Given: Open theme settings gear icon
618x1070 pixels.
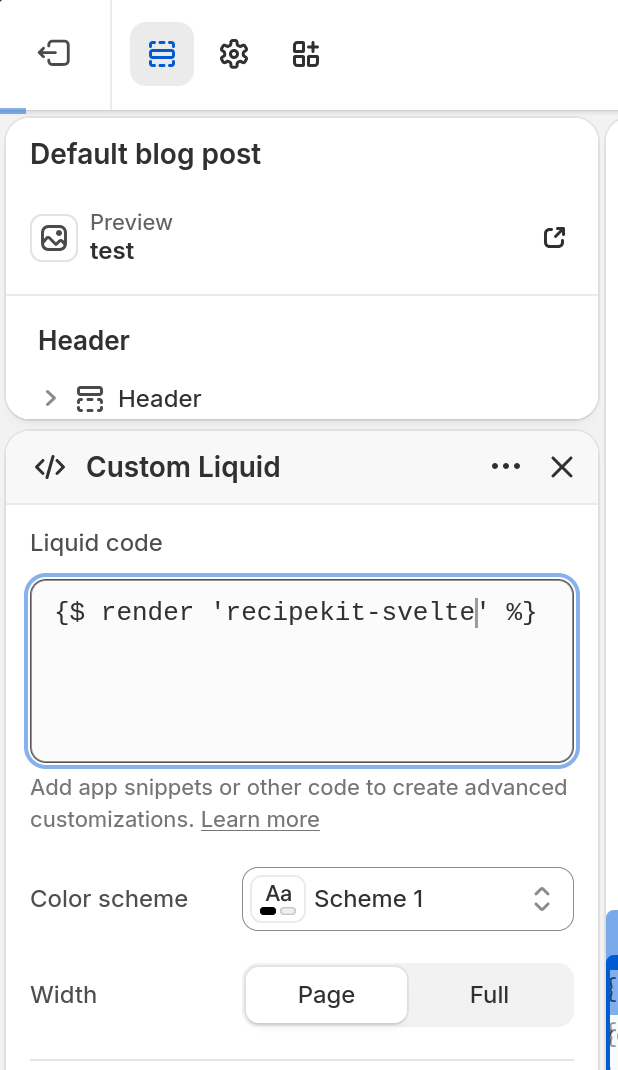Looking at the screenshot, I should tap(234, 54).
